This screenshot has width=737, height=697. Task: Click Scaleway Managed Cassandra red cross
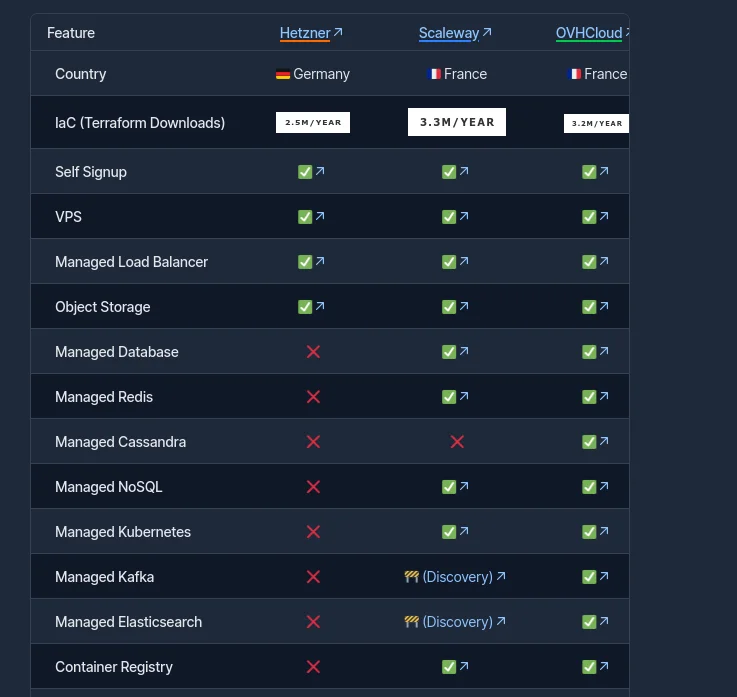tap(457, 442)
